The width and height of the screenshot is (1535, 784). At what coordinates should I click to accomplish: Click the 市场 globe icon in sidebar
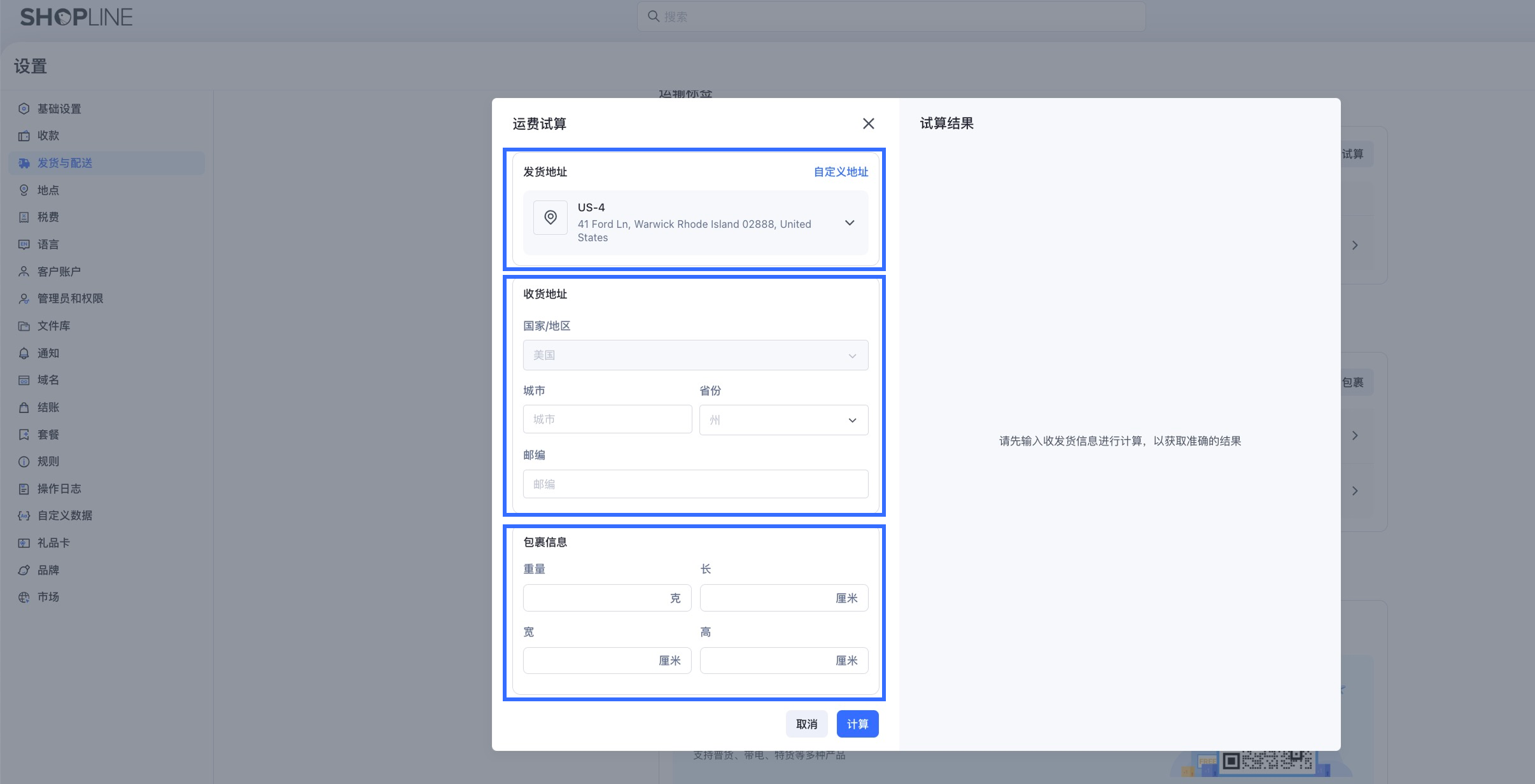coord(24,597)
